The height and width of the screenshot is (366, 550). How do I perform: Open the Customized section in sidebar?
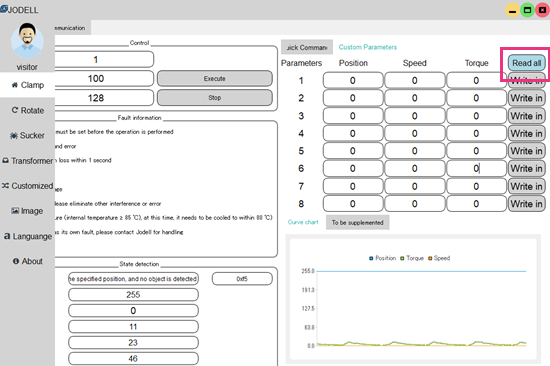(27, 186)
